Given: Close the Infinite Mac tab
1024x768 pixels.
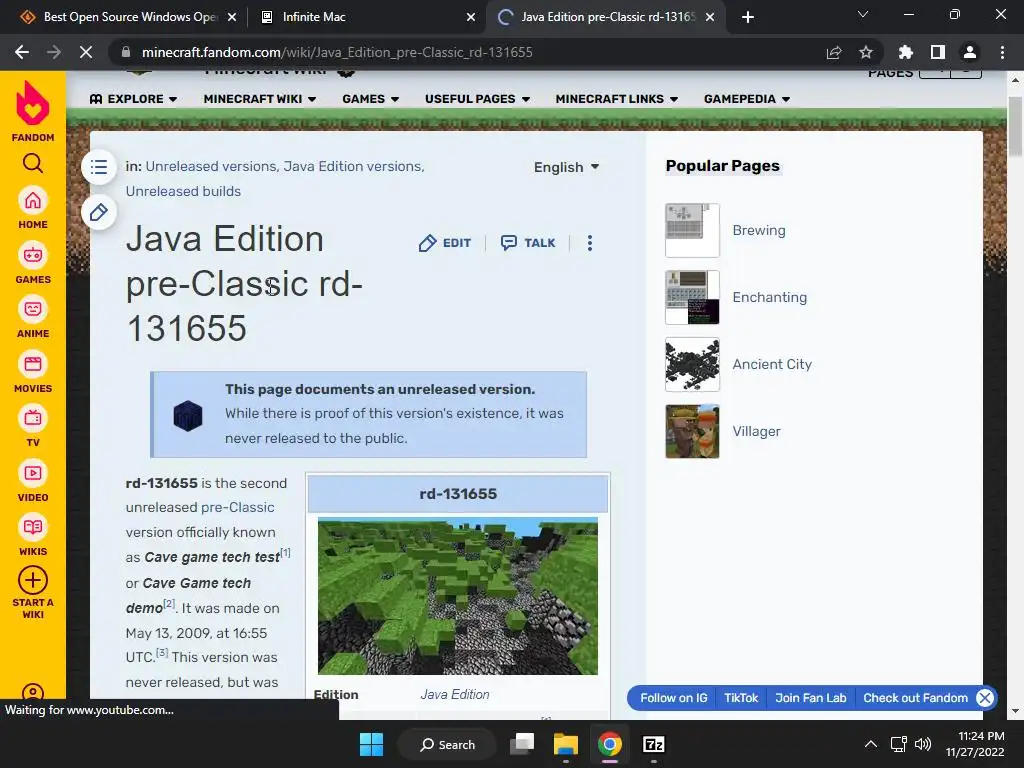Looking at the screenshot, I should tap(471, 17).
